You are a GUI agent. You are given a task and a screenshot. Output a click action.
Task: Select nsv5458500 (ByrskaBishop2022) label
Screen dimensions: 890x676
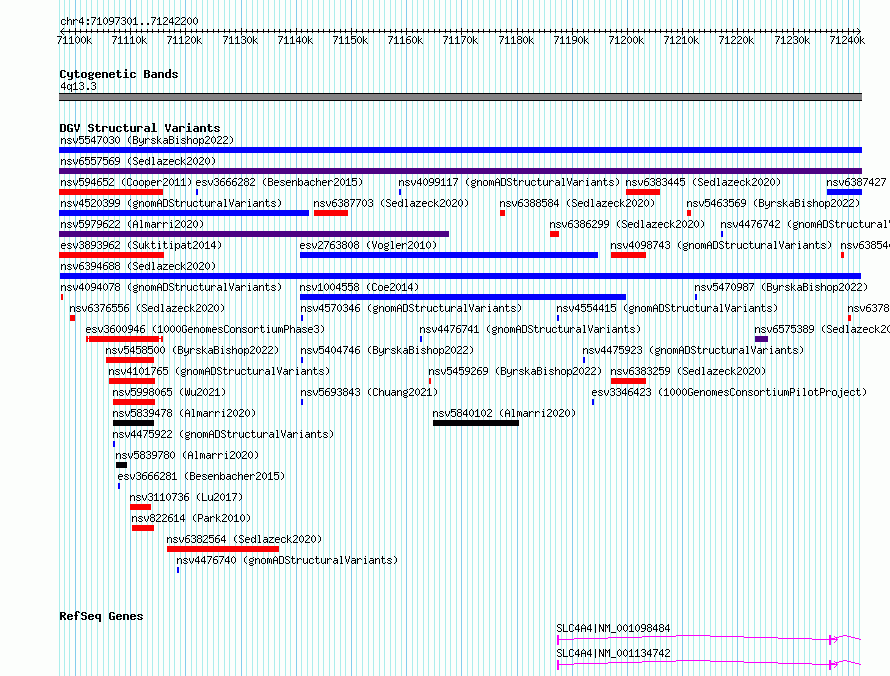click(x=192, y=350)
